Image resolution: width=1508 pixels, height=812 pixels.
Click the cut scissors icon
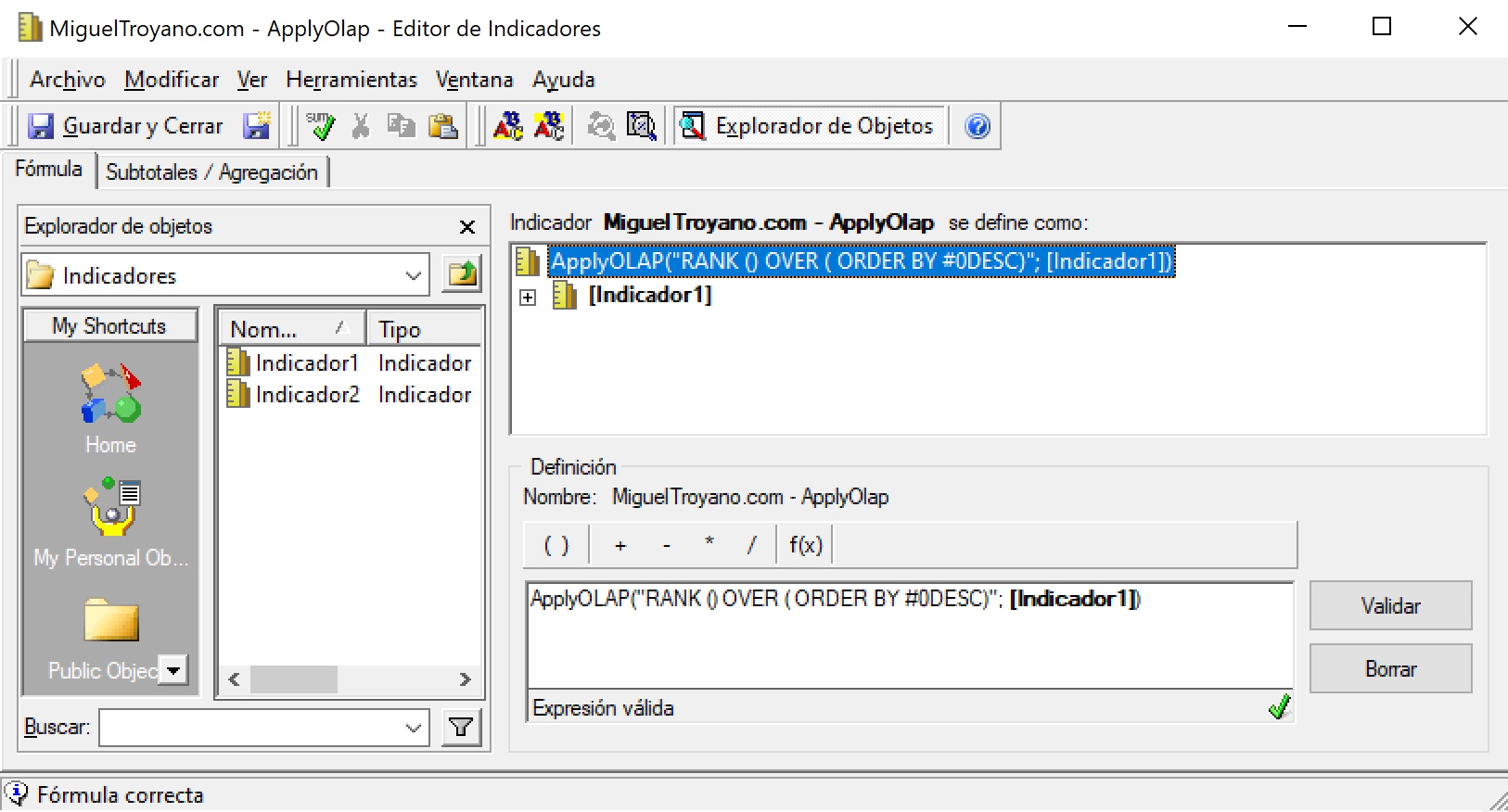[361, 126]
